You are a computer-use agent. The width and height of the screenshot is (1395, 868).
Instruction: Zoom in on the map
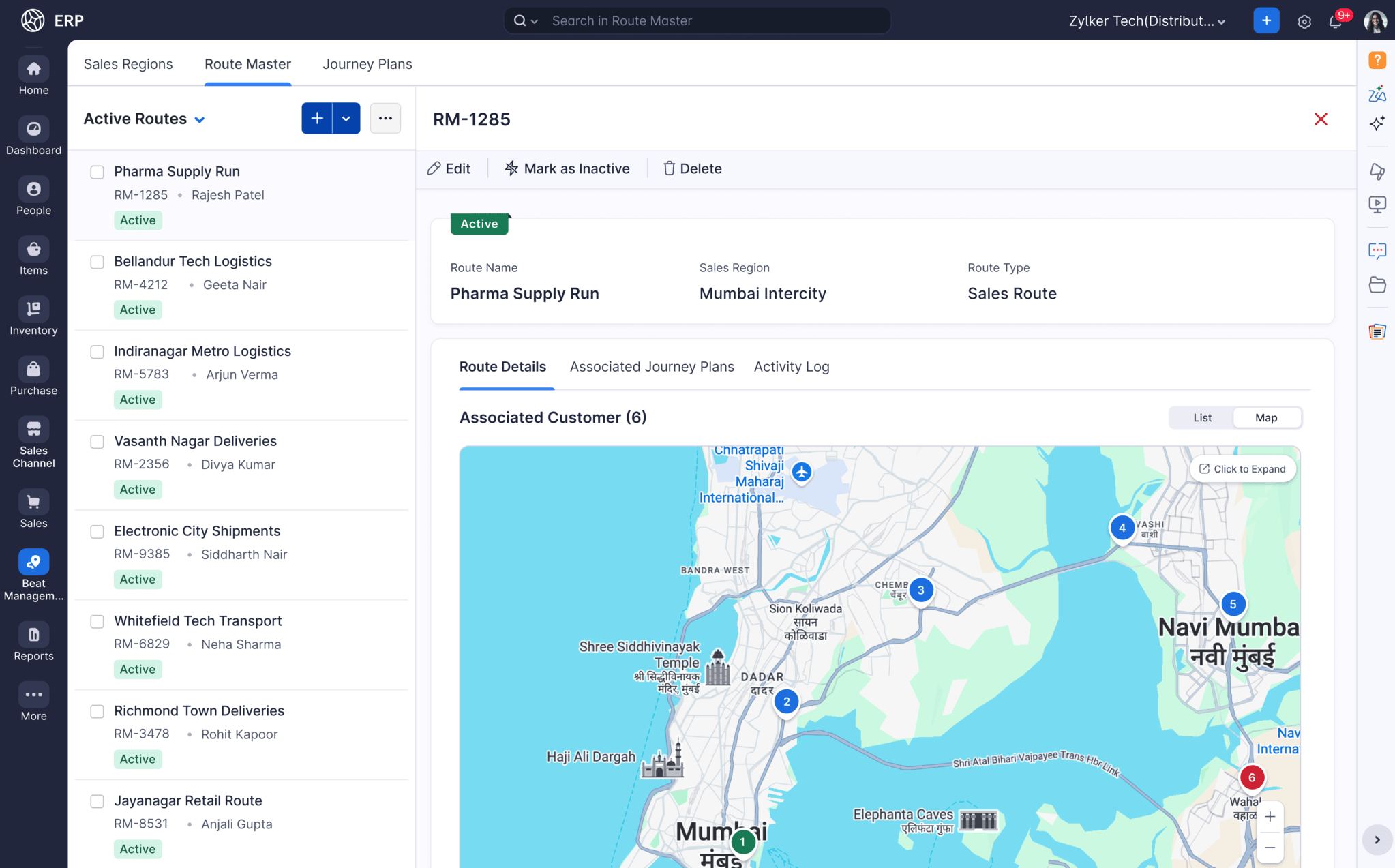click(x=1270, y=816)
